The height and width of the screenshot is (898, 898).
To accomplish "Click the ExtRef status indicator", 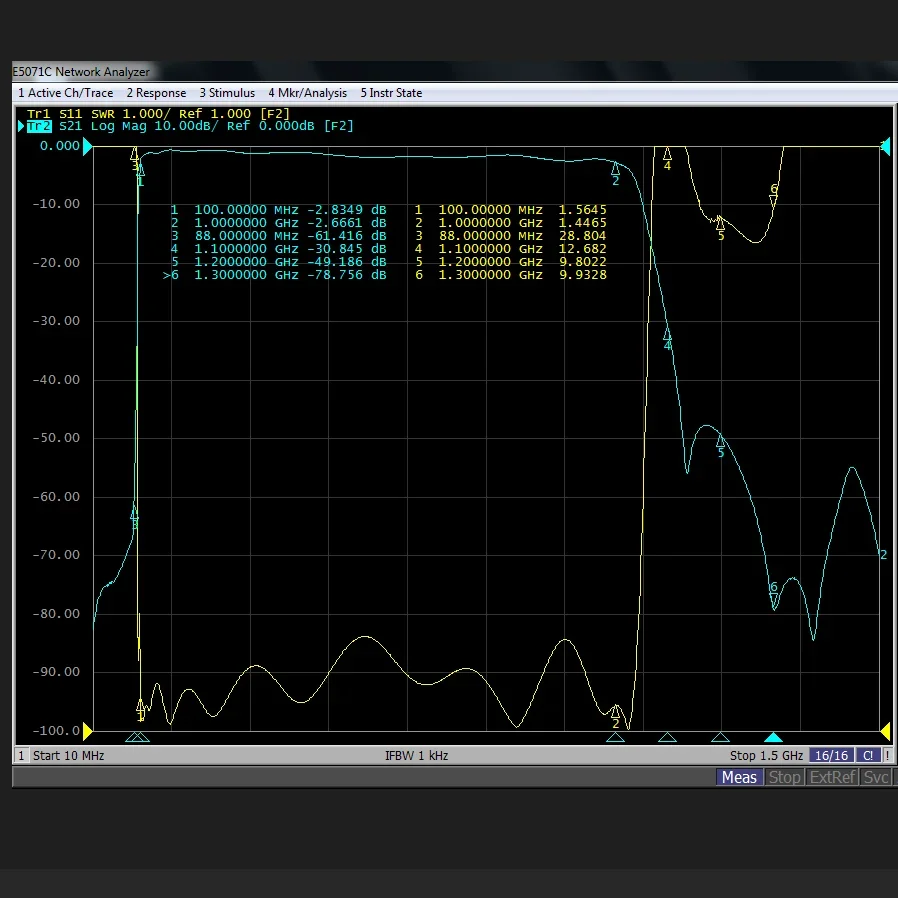I will (x=832, y=777).
